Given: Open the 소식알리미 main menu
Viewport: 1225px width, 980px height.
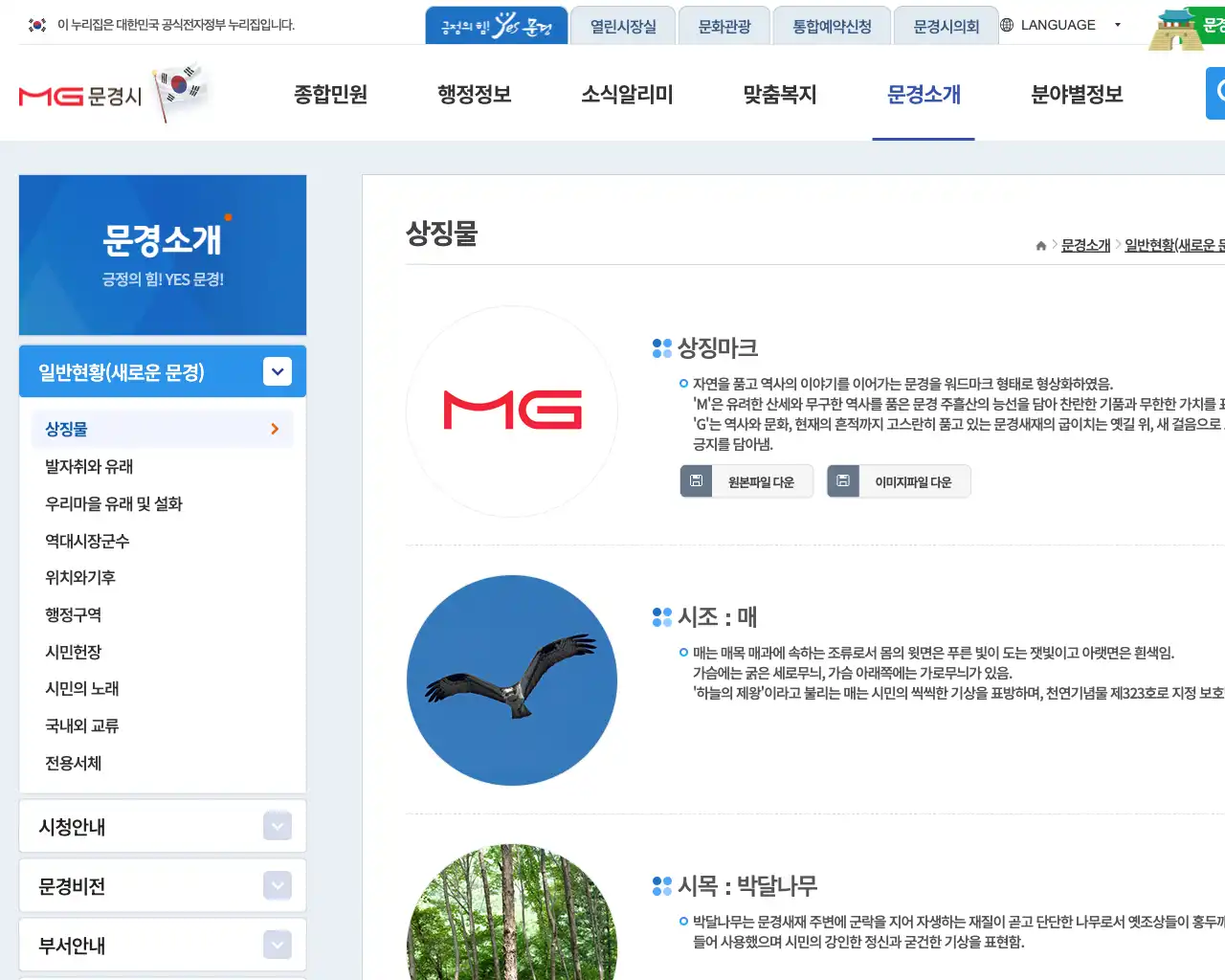Looking at the screenshot, I should pos(627,94).
